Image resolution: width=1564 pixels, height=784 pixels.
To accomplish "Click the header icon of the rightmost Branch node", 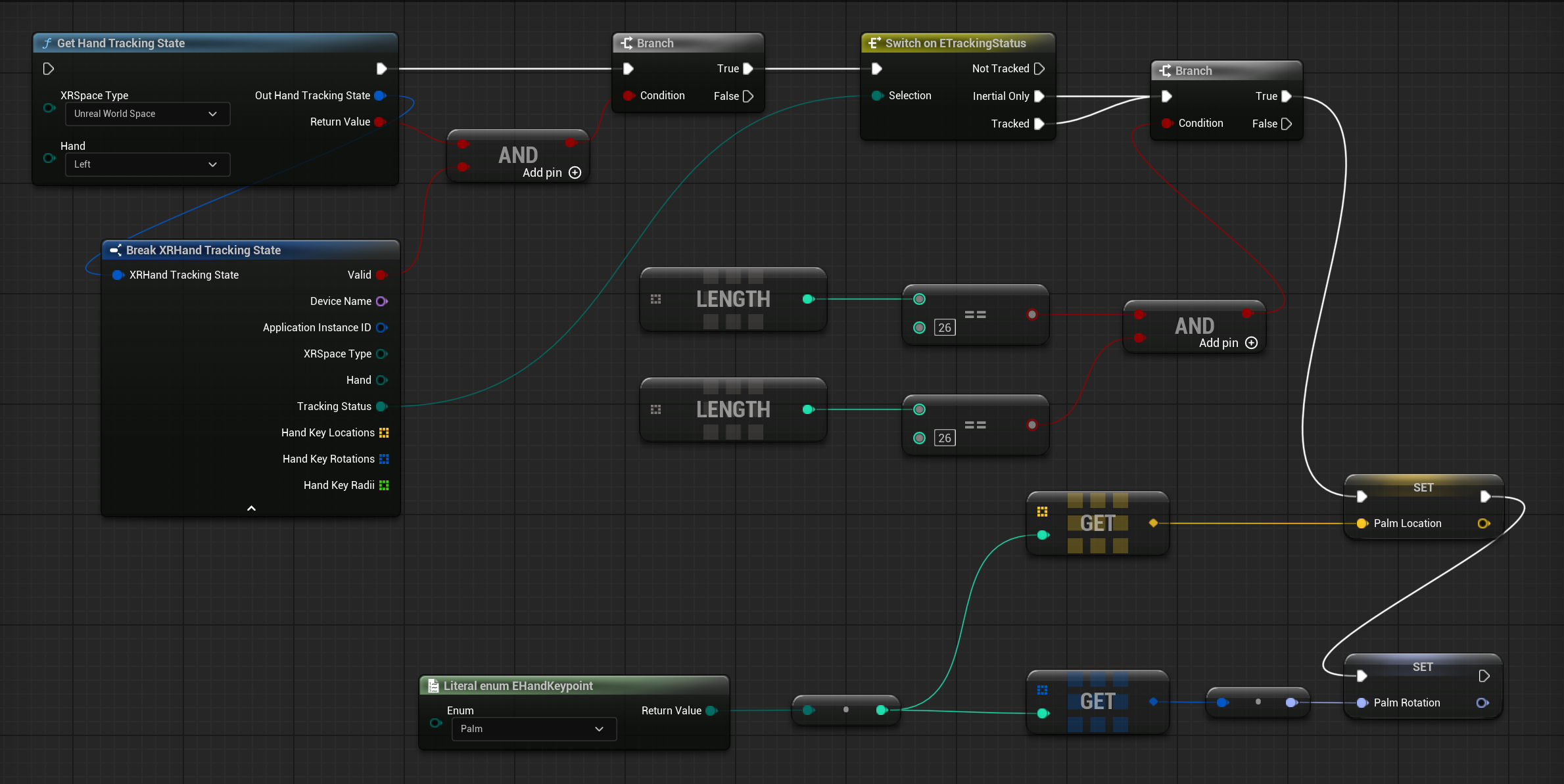I will [x=1166, y=70].
